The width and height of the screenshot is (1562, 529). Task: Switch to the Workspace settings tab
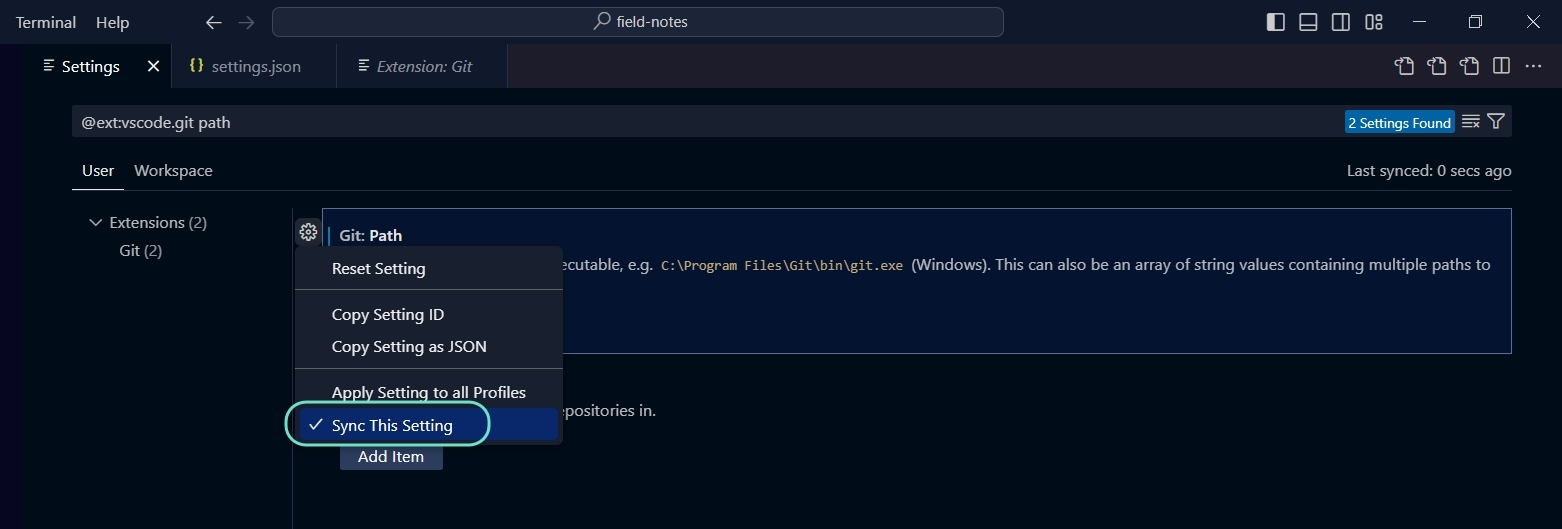(173, 171)
